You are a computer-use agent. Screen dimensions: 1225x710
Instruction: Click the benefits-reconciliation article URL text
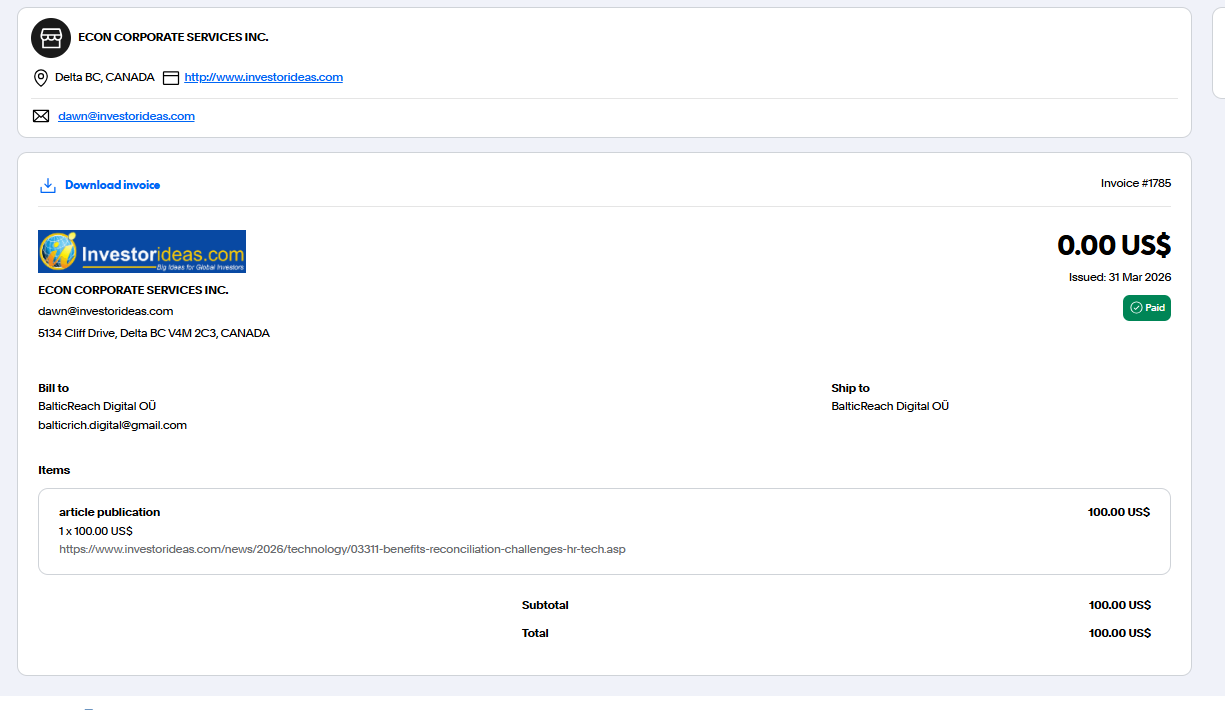342,549
